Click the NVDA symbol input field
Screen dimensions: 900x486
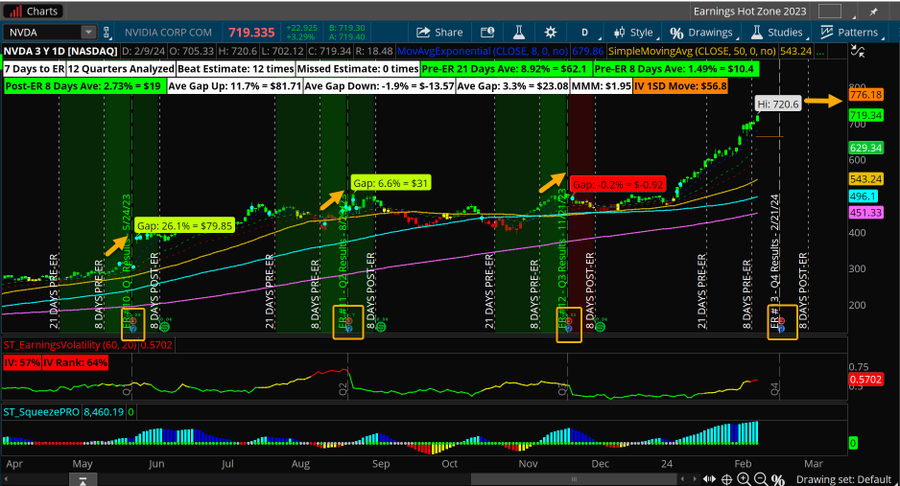point(44,32)
